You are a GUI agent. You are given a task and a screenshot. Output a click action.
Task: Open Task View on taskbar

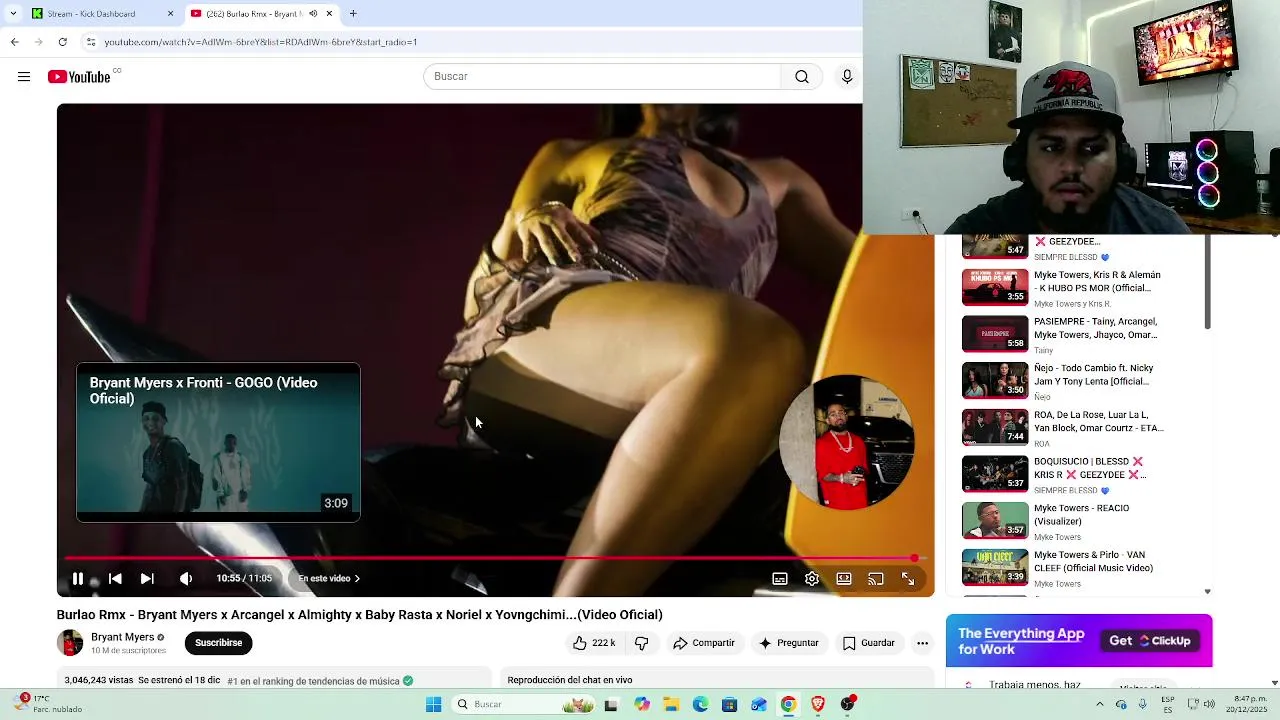pos(611,705)
